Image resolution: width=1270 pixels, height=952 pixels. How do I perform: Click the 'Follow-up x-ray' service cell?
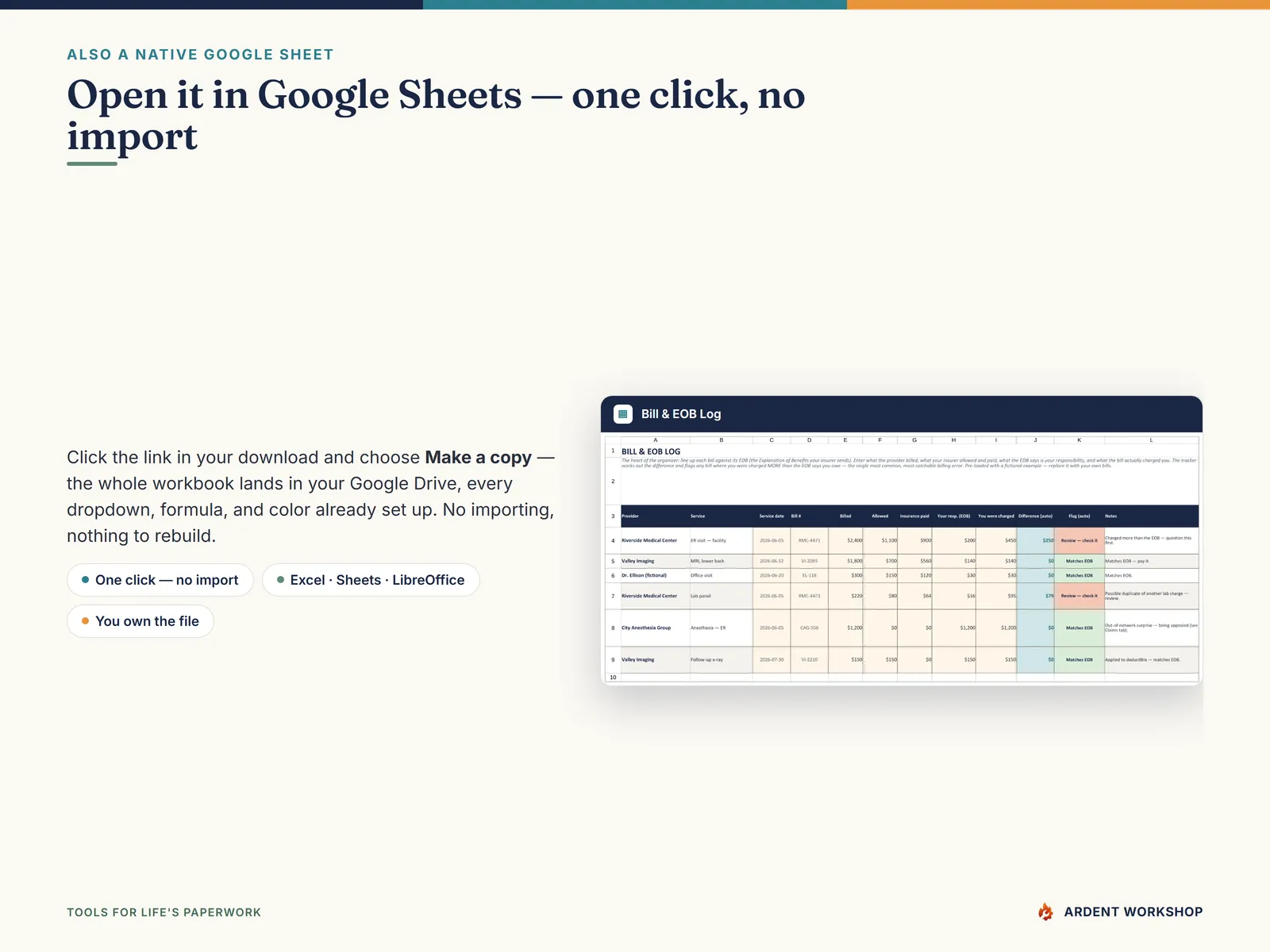pos(721,659)
